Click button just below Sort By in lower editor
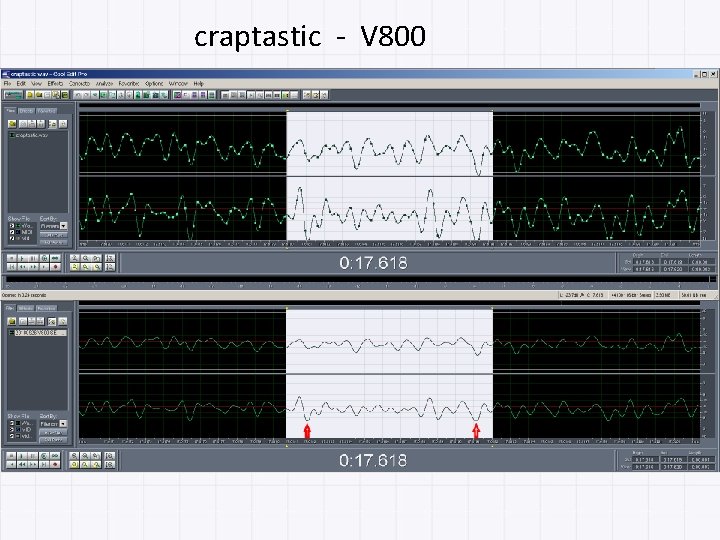The width and height of the screenshot is (720, 540). [53, 432]
